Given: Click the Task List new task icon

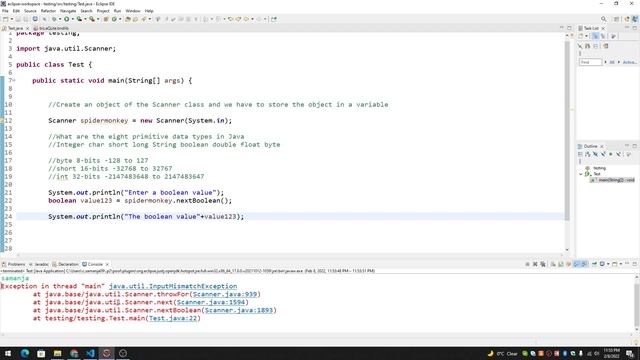Looking at the screenshot, I should point(580,36).
